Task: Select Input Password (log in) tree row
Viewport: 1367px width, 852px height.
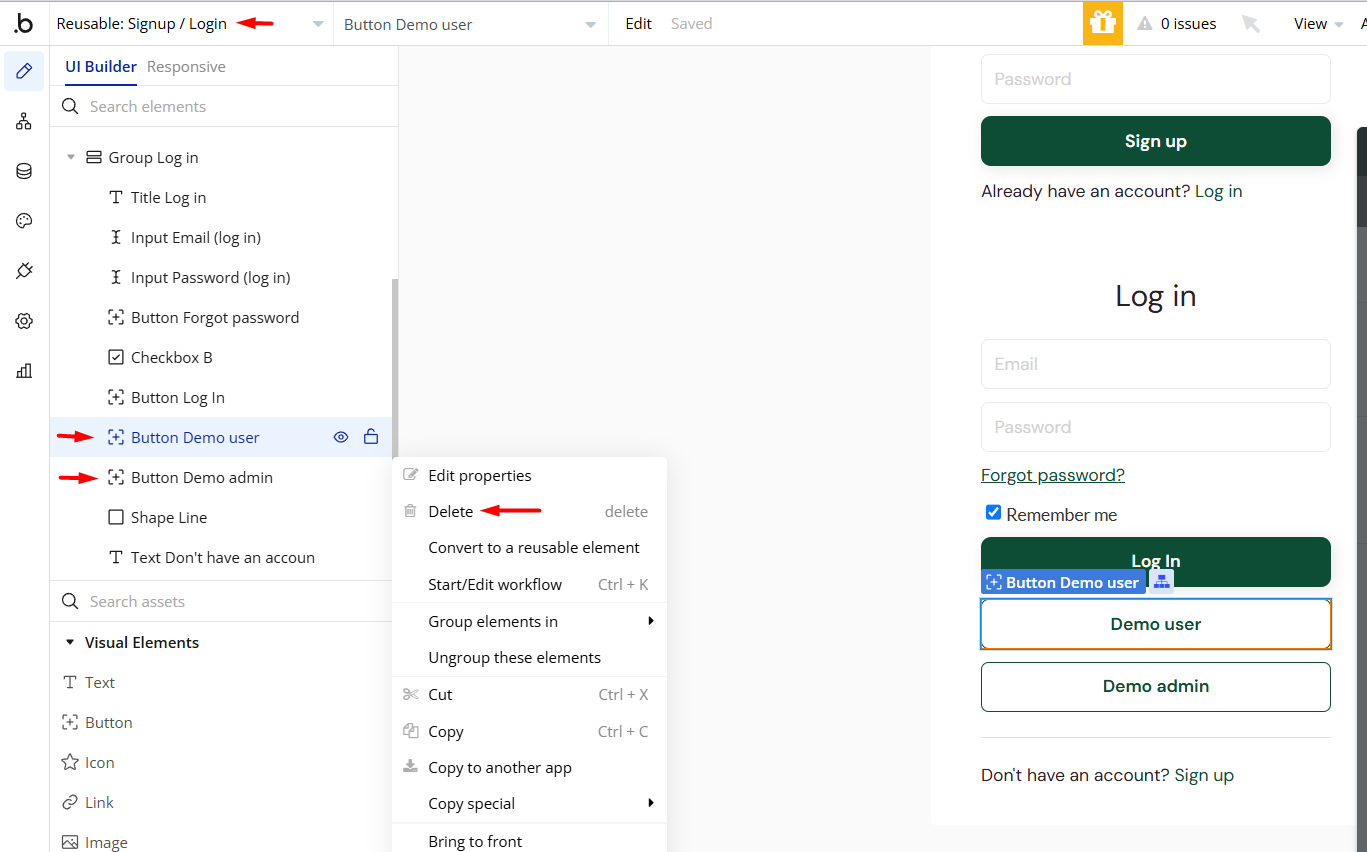Action: point(220,277)
